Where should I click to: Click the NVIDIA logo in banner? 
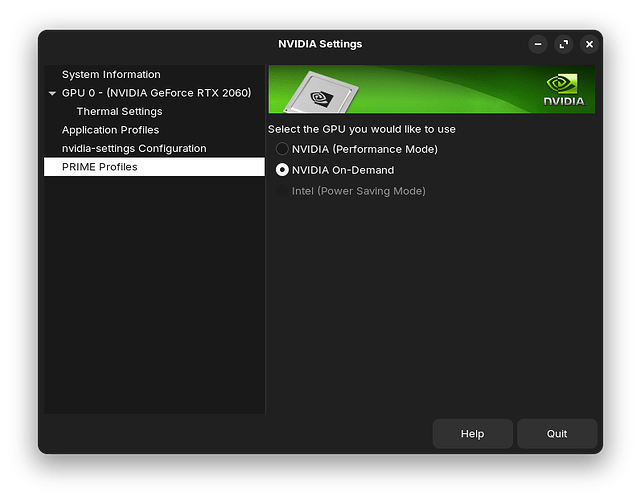tap(564, 90)
